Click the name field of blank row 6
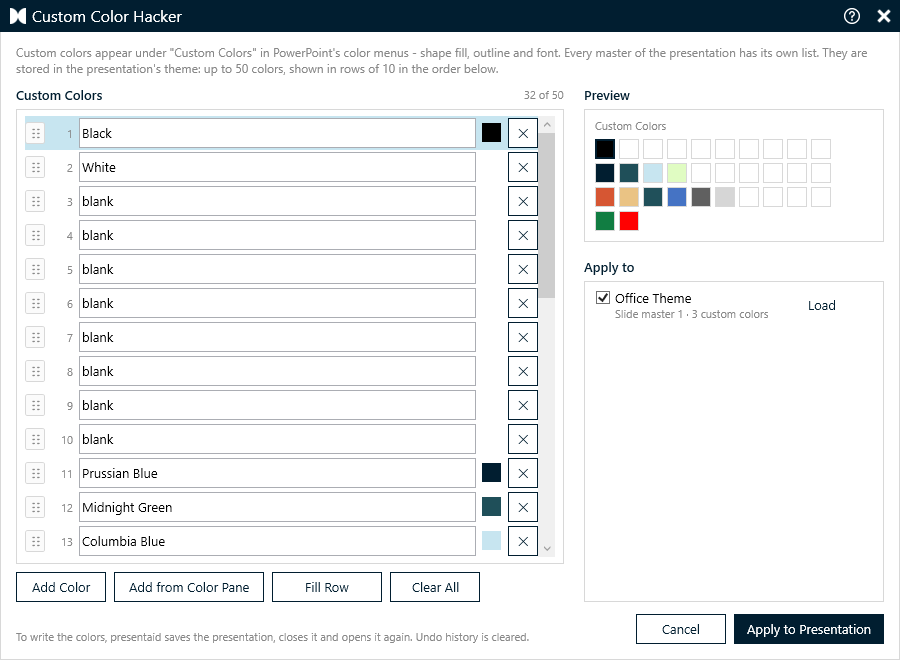900x660 pixels. pos(277,304)
